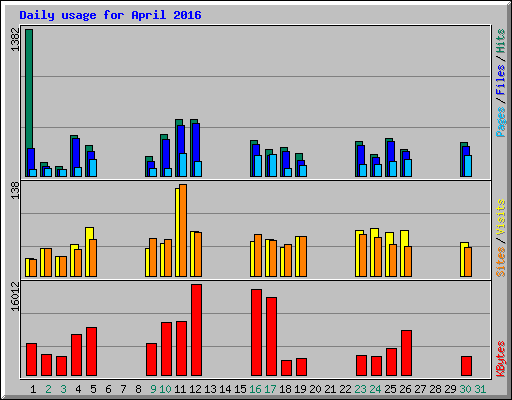
Task: Select day label 19 on the axis
Action: (x=300, y=389)
